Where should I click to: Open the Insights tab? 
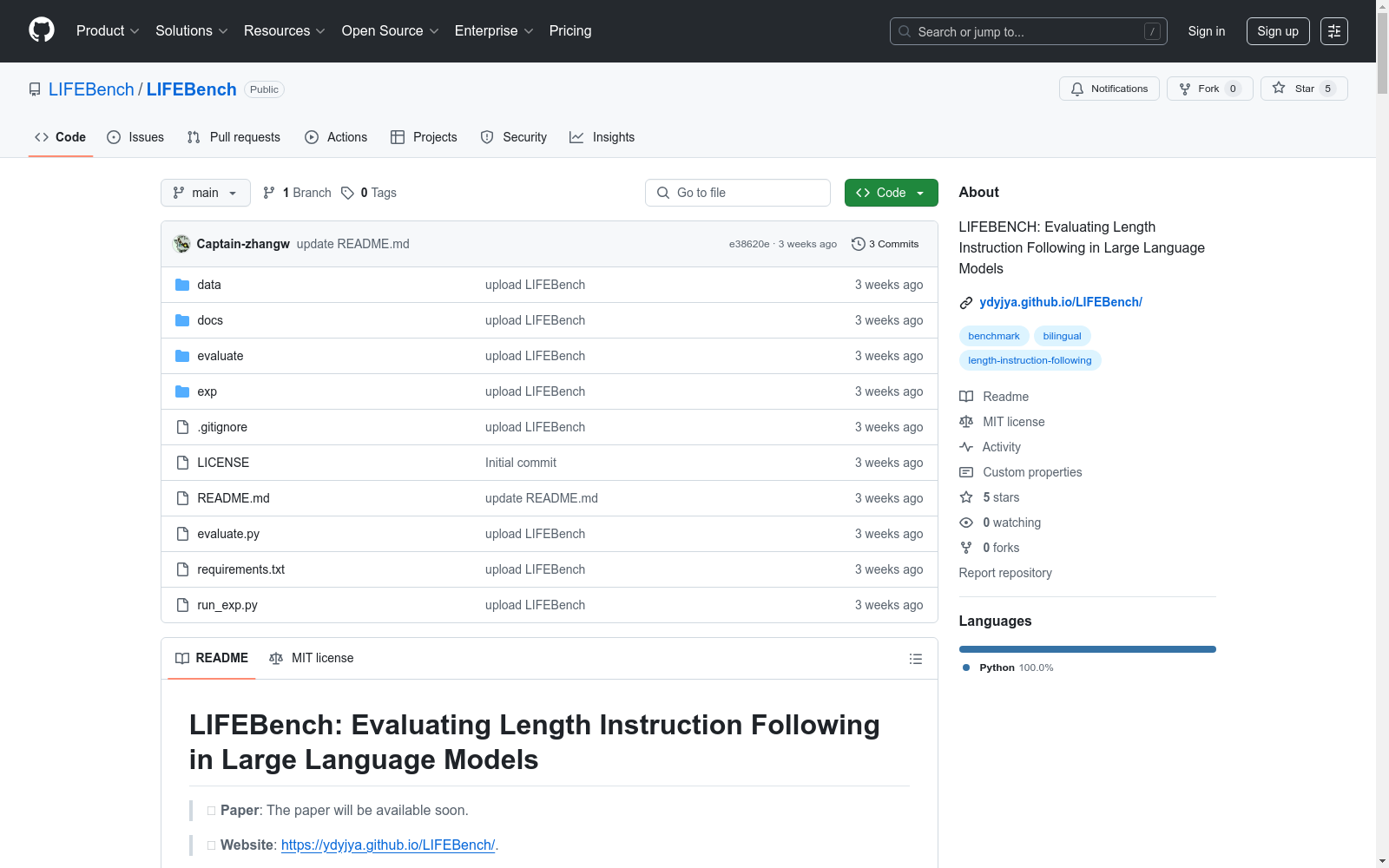tap(602, 137)
